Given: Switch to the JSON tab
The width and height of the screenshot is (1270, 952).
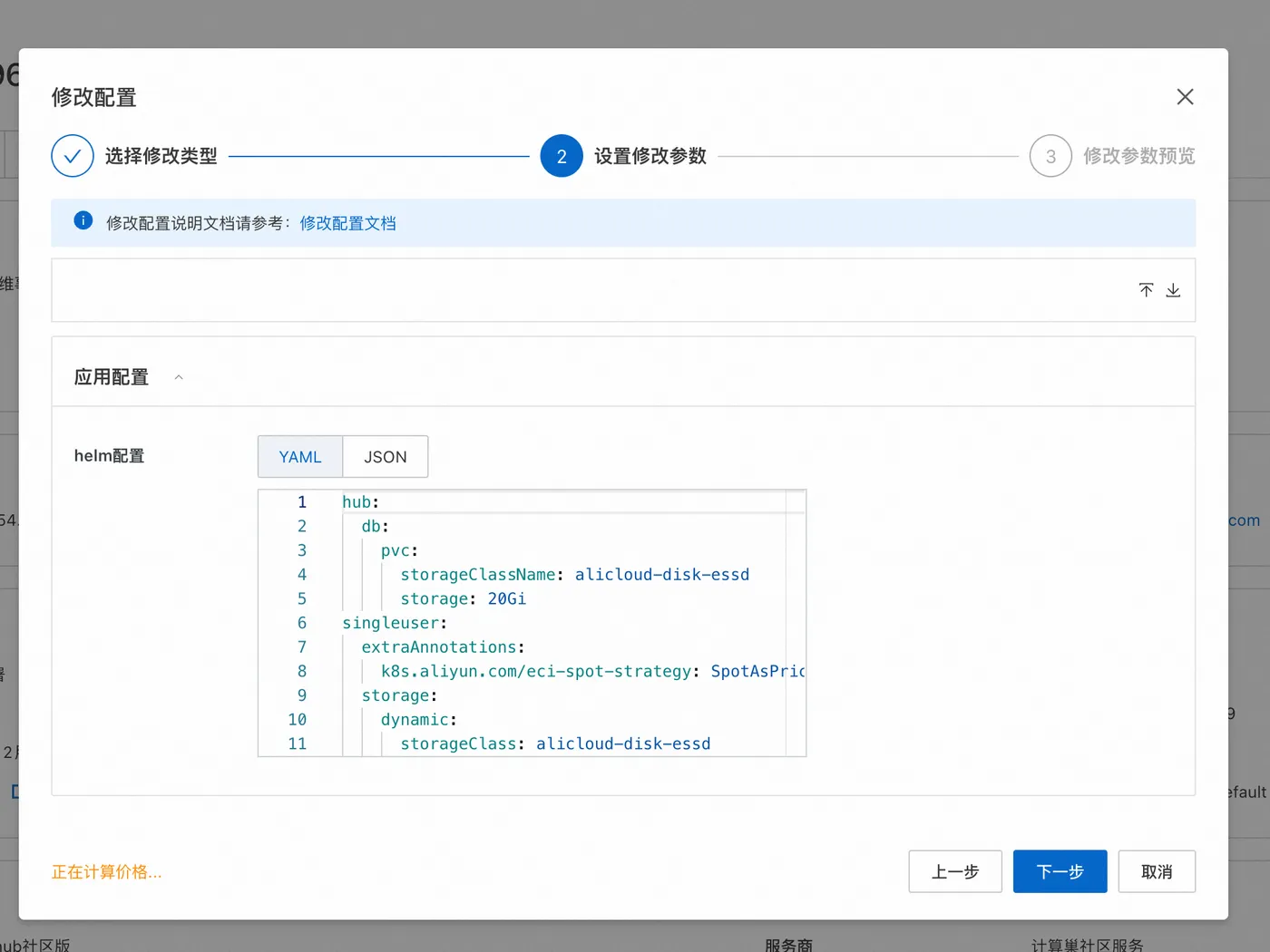Looking at the screenshot, I should (x=386, y=457).
